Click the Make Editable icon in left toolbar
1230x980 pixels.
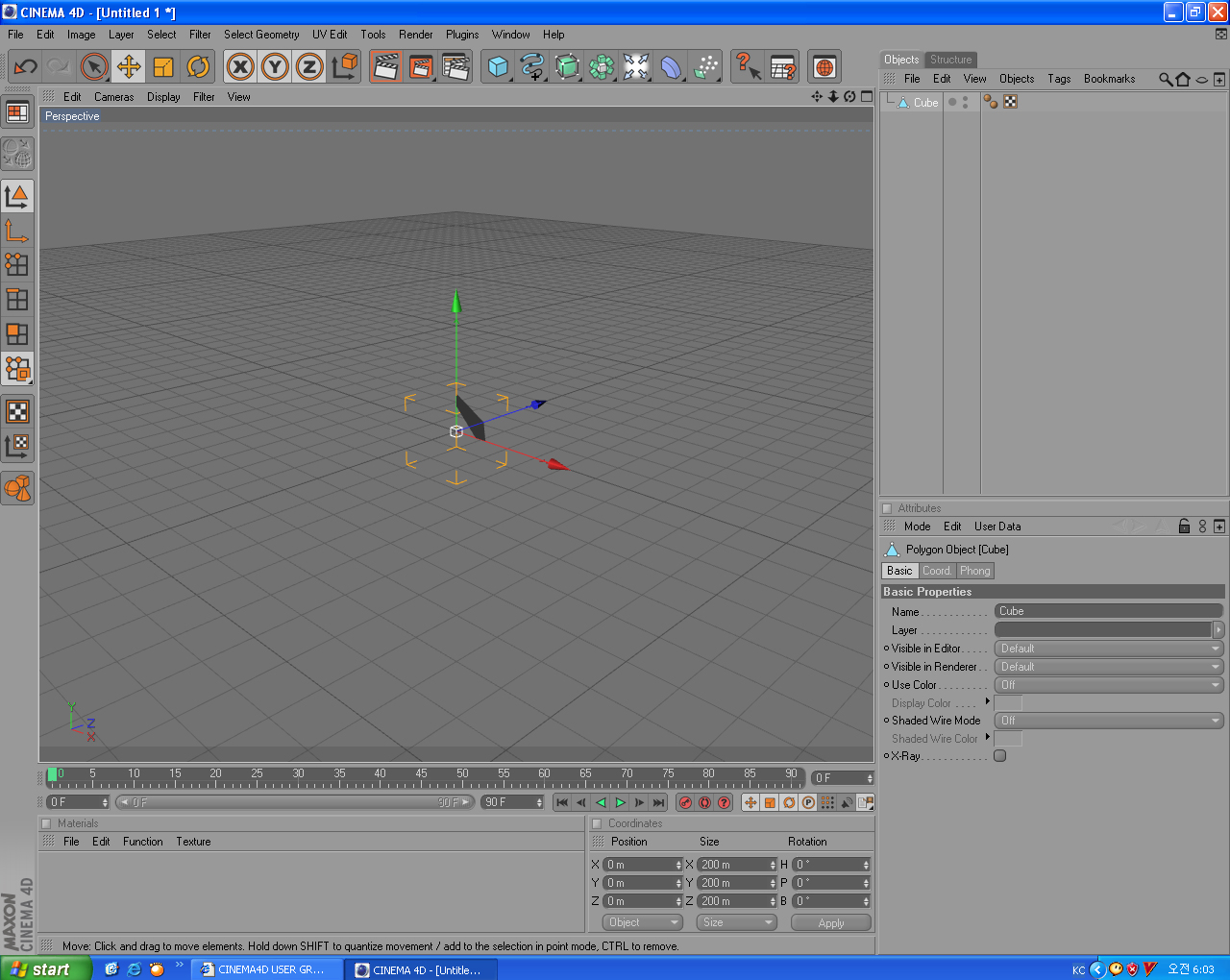pyautogui.click(x=17, y=154)
